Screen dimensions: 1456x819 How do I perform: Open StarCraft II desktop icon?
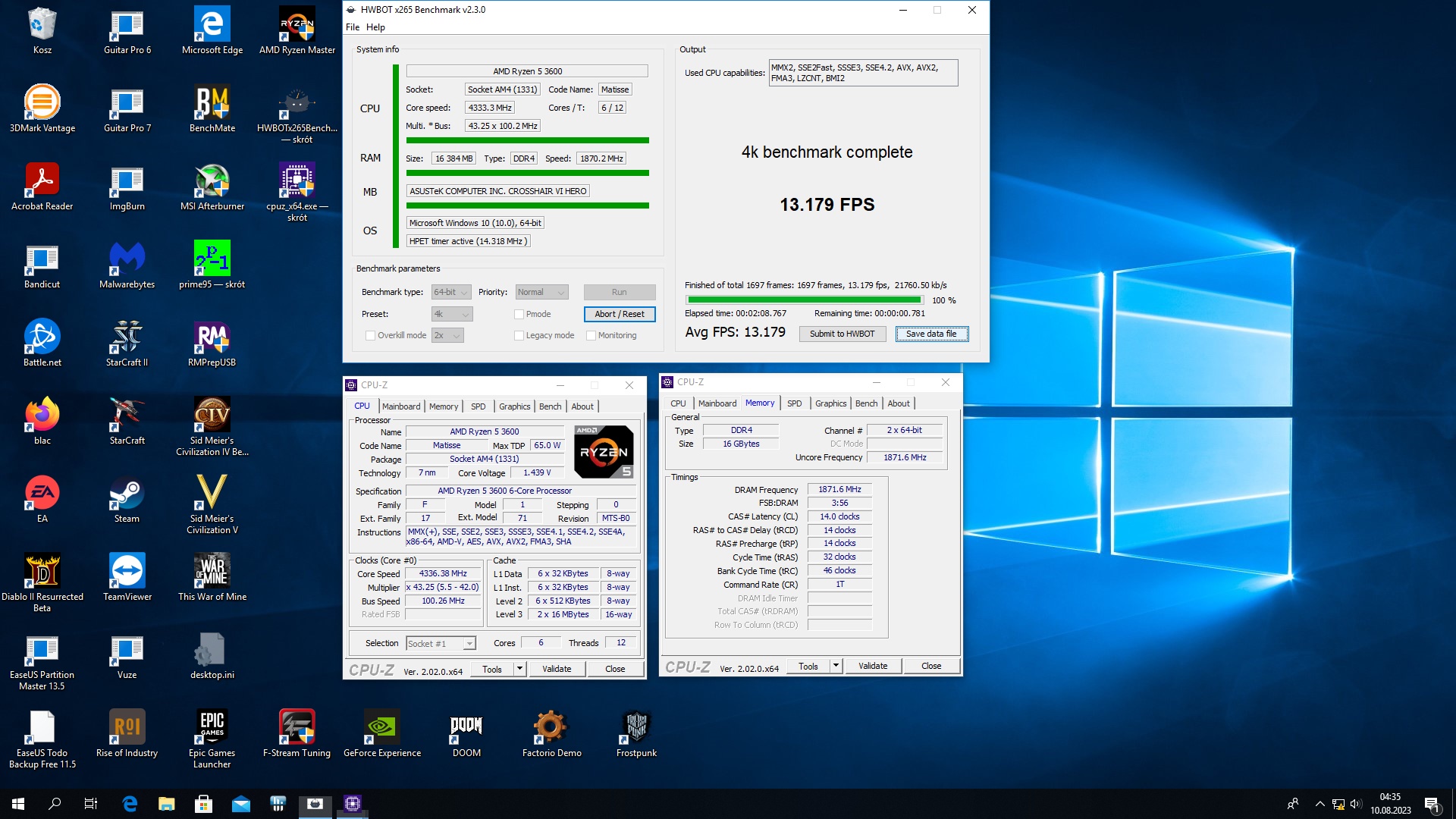(127, 344)
